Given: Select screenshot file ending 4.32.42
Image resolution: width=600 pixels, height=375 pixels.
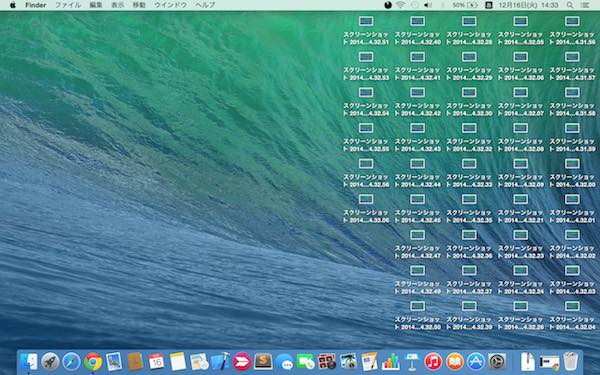Looking at the screenshot, I should [417, 102].
